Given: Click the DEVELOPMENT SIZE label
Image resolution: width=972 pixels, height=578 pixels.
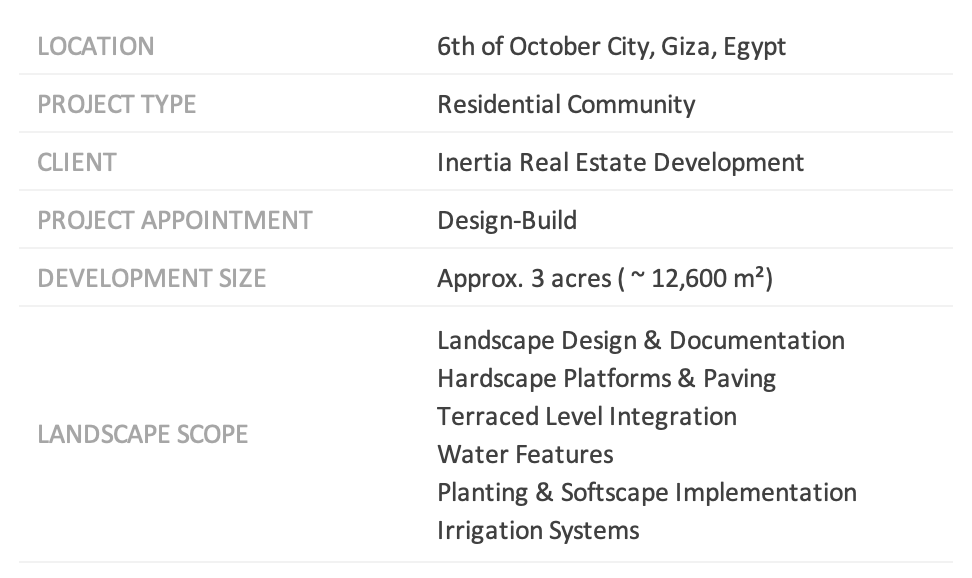Looking at the screenshot, I should coord(152,278).
